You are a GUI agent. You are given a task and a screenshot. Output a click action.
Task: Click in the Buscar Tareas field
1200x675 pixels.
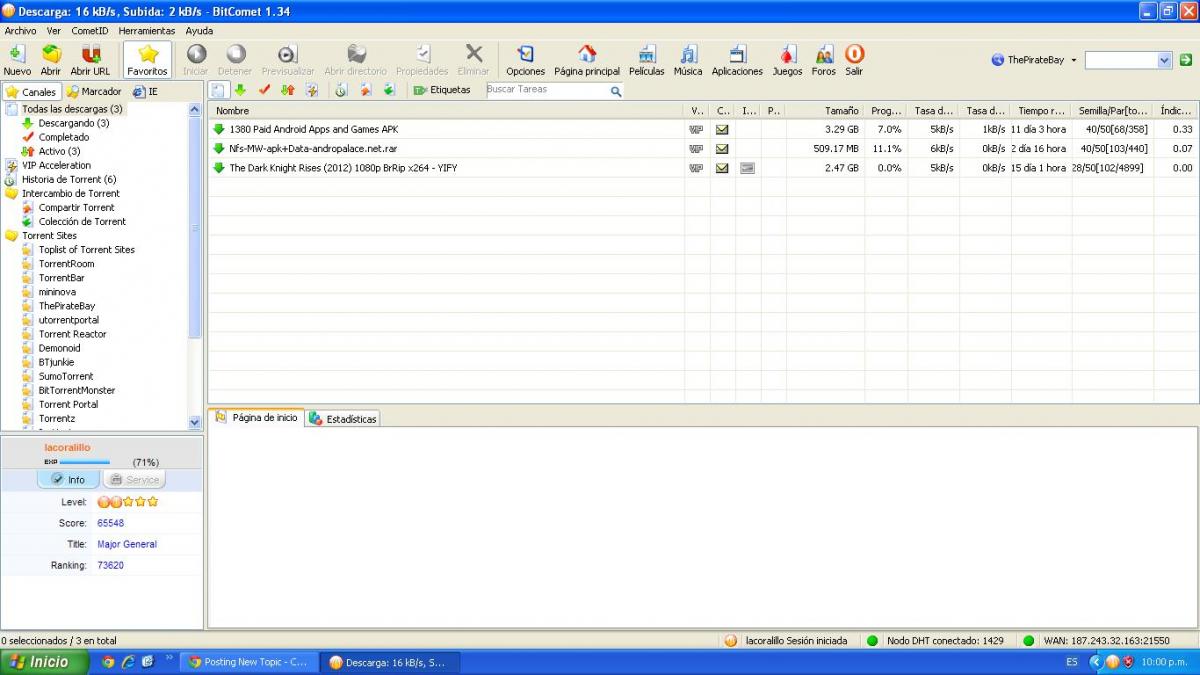tap(546, 90)
